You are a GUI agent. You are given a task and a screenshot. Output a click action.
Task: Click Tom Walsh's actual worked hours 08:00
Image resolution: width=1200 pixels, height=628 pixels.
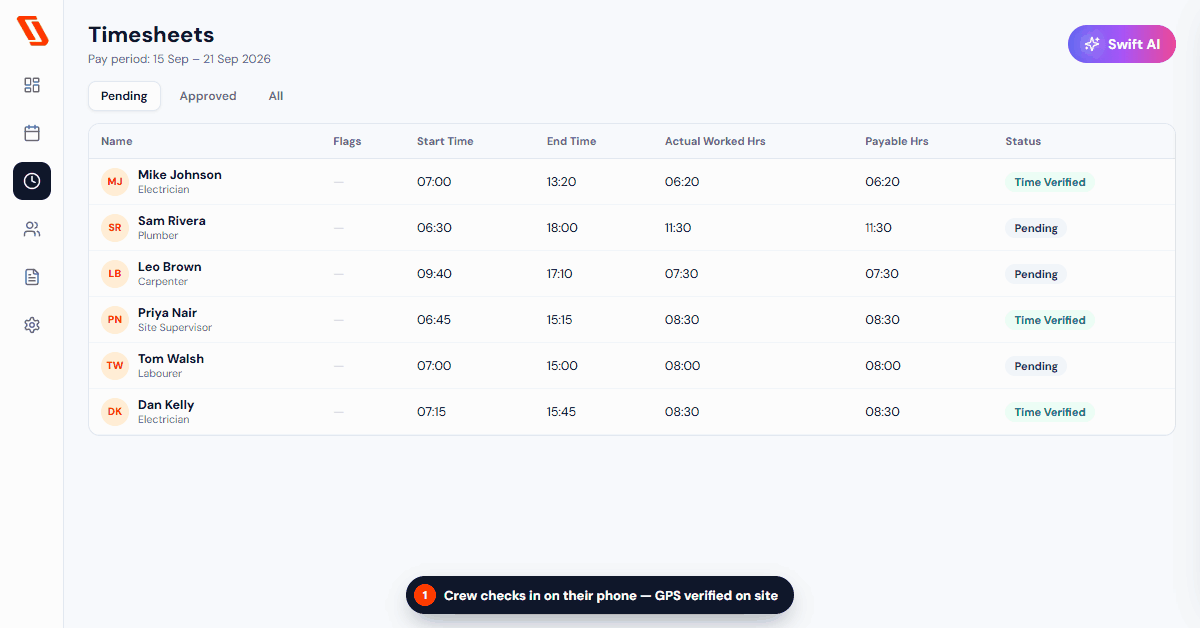[x=683, y=366]
